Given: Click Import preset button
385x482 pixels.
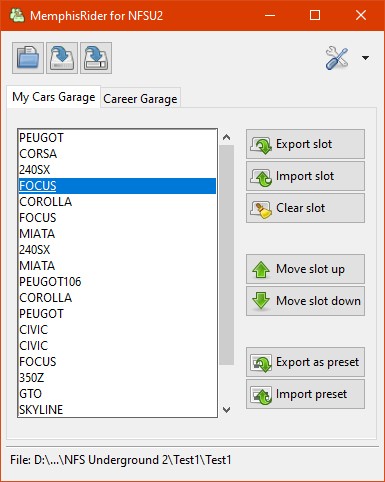Looking at the screenshot, I should pyautogui.click(x=305, y=394).
